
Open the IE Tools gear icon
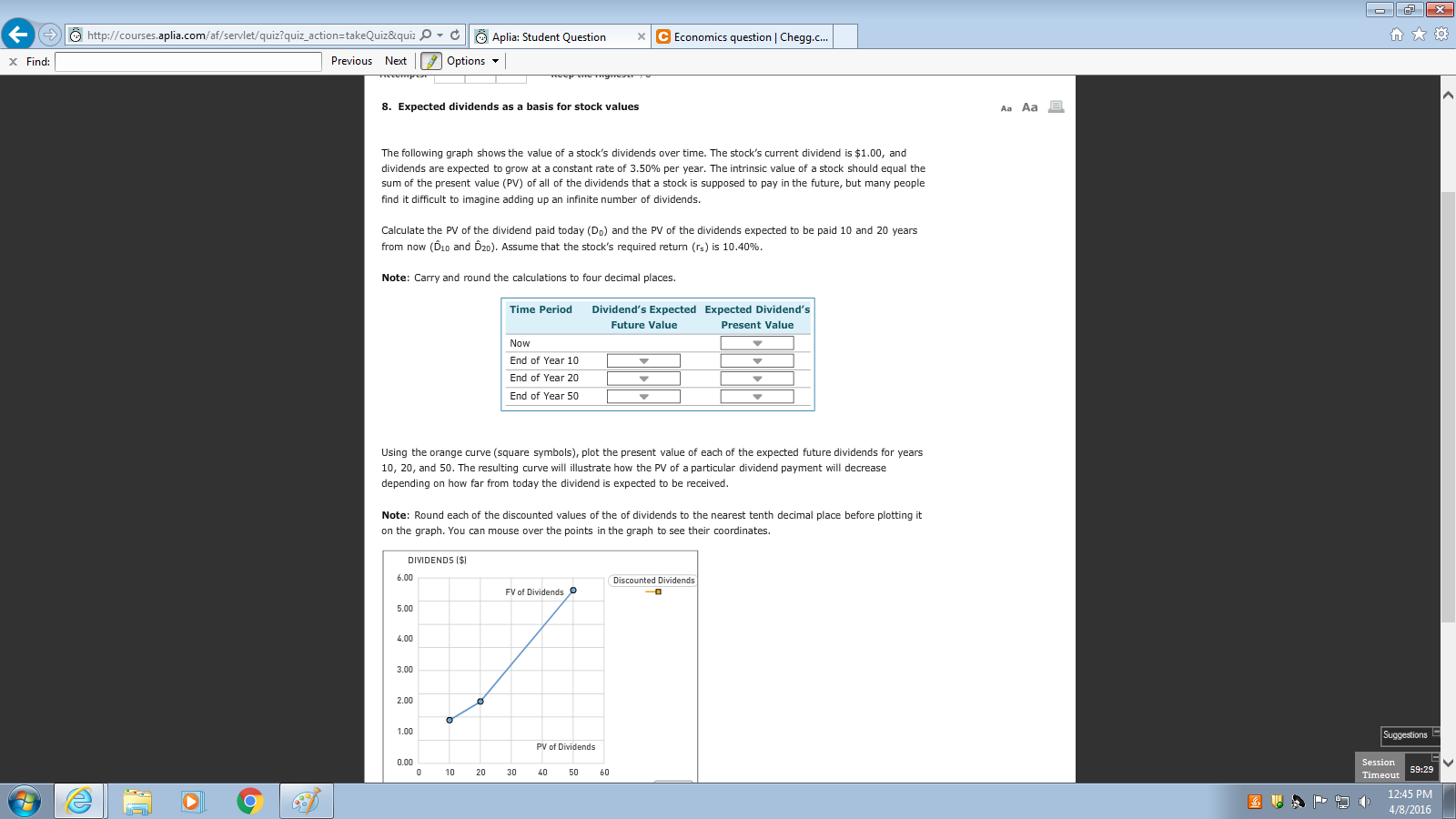tap(1441, 35)
